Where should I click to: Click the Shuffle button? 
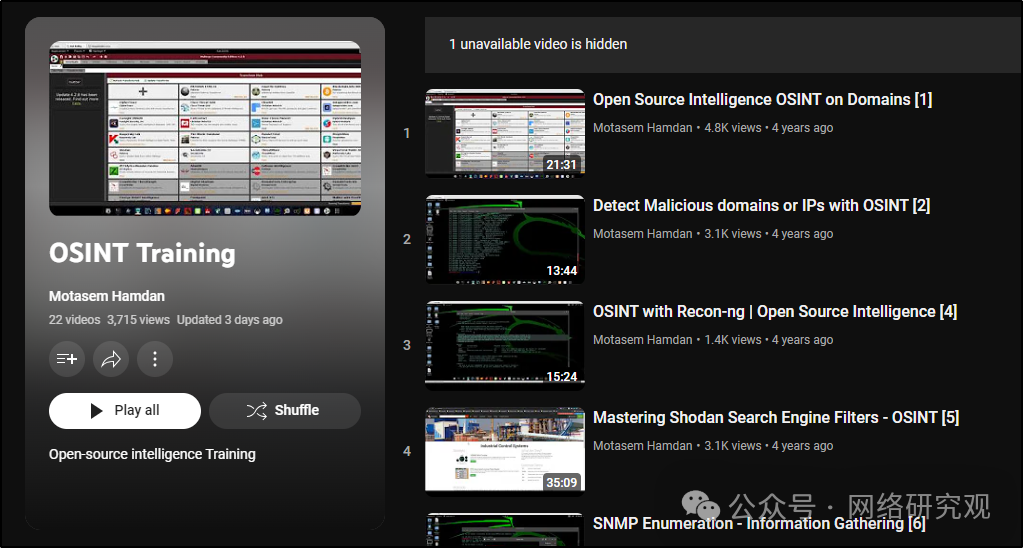tap(284, 410)
